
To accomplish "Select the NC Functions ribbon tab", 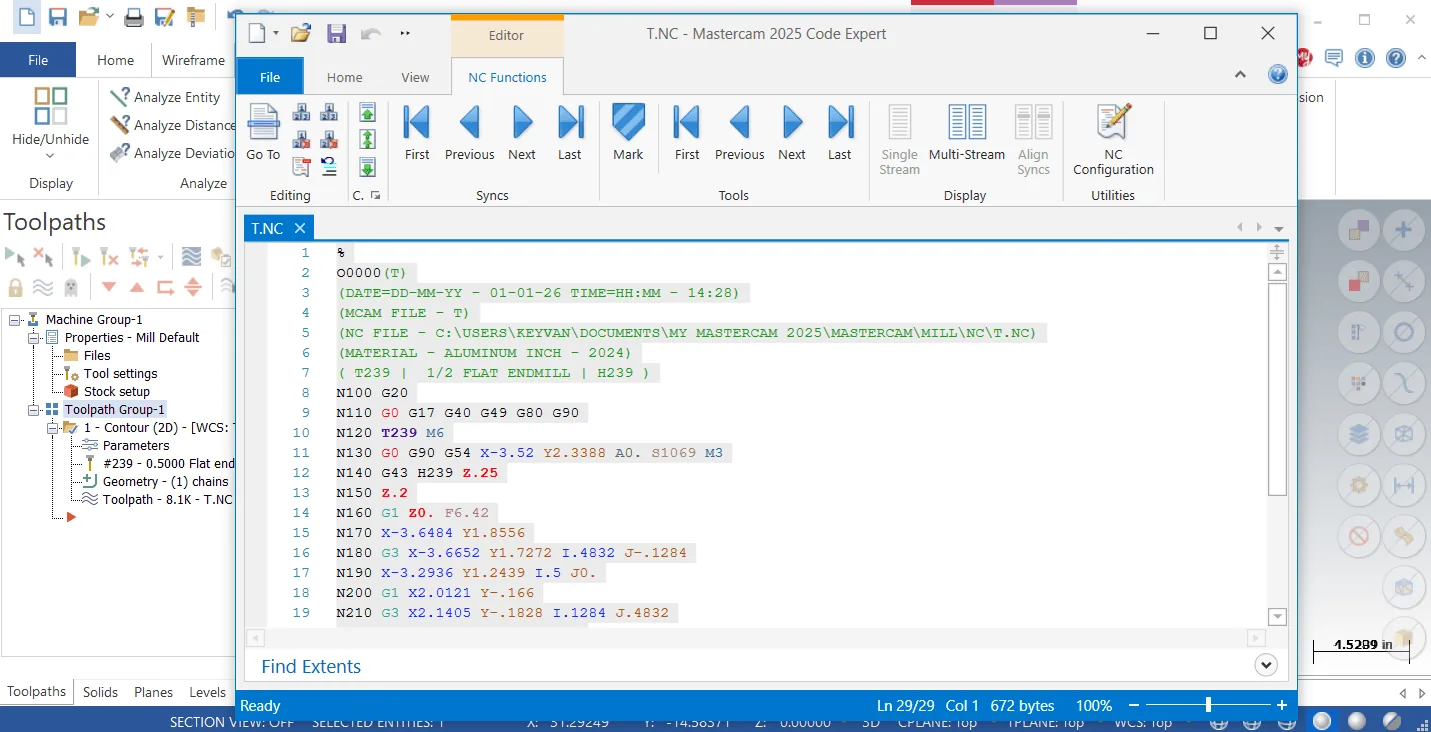I will coord(507,77).
